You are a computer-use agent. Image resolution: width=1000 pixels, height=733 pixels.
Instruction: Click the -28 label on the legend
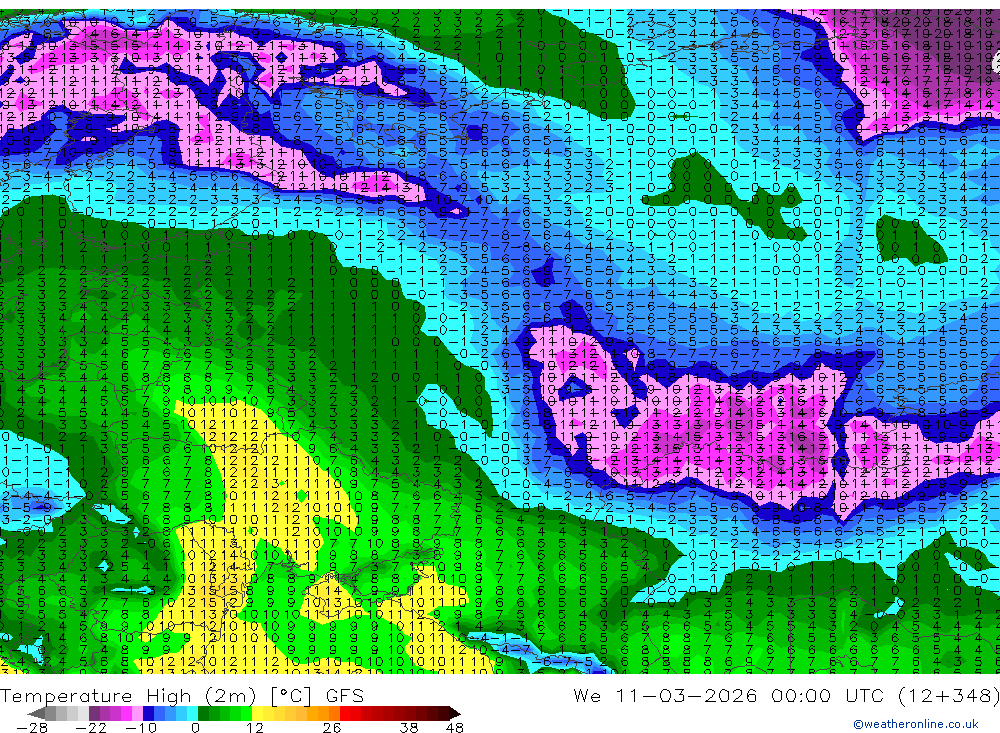click(32, 728)
